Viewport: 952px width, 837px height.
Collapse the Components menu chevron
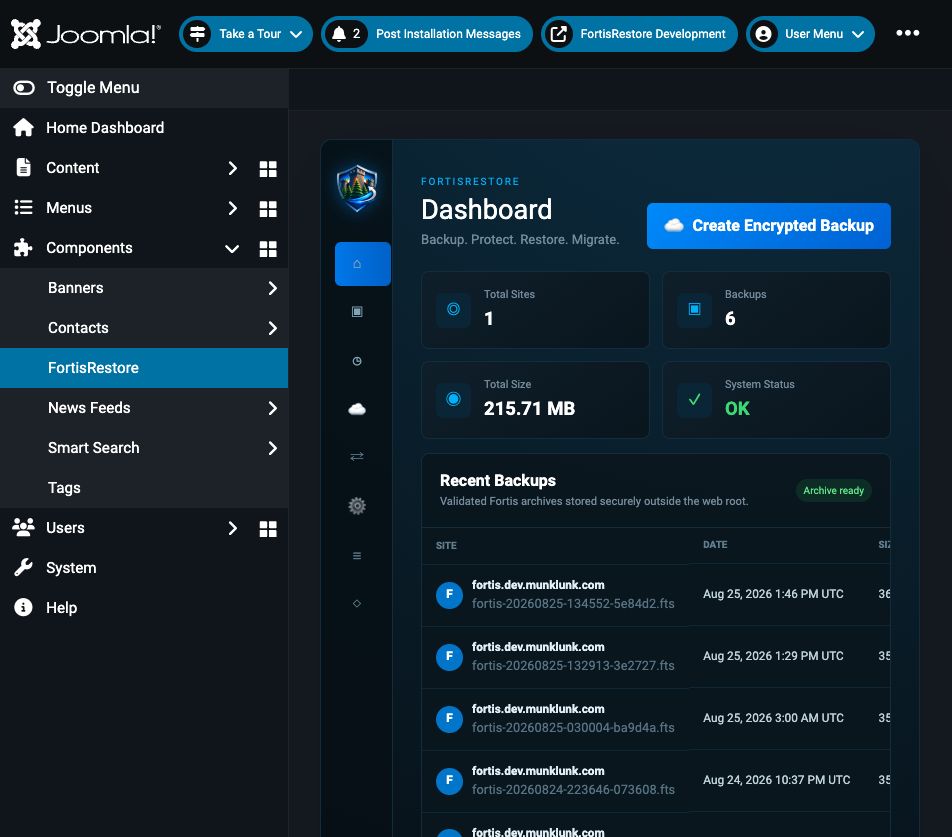pyautogui.click(x=232, y=248)
